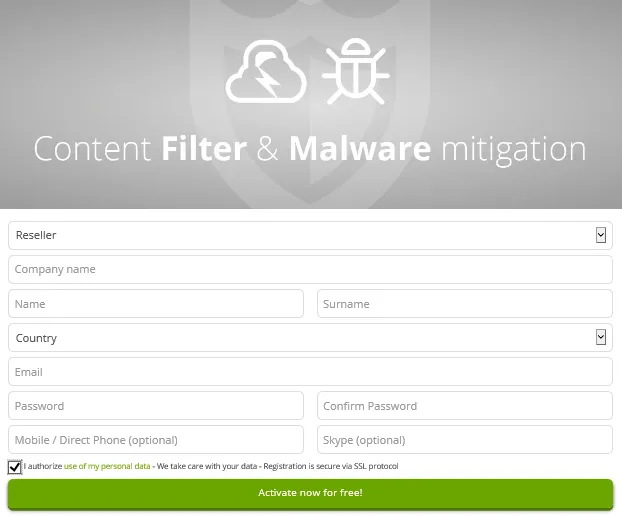This screenshot has width=622, height=516.
Task: Click Activate now for free! button
Action: 310,493
